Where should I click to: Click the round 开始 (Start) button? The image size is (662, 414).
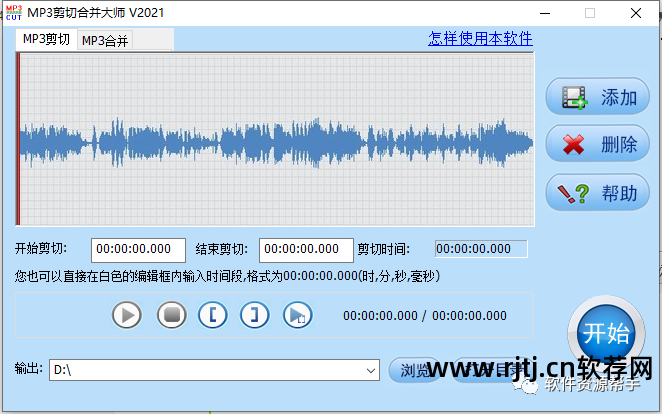(606, 333)
